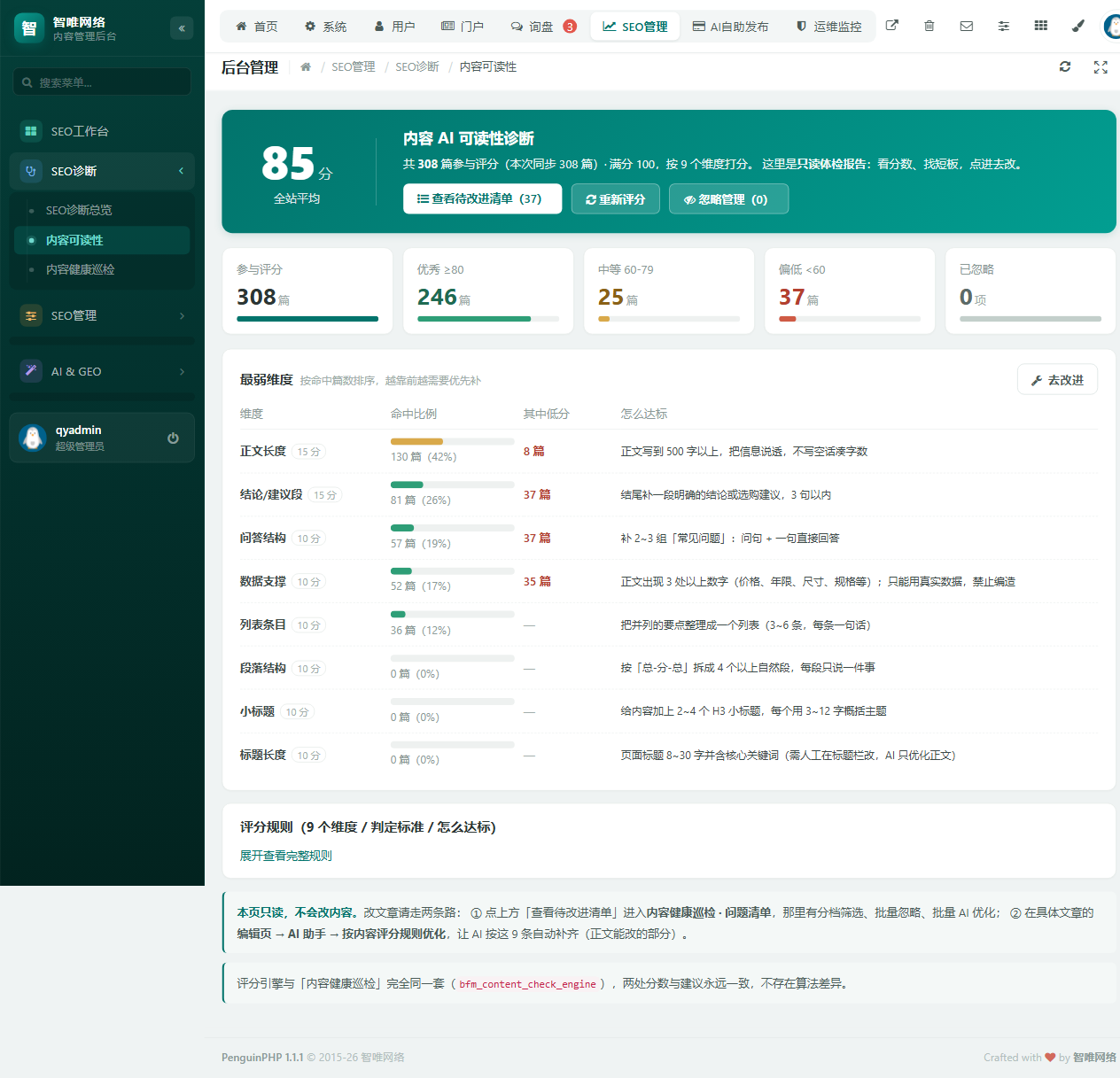Viewport: 1120px width, 1078px height.
Task: Collapse the sidebar with the double-chevron button
Action: (x=182, y=28)
